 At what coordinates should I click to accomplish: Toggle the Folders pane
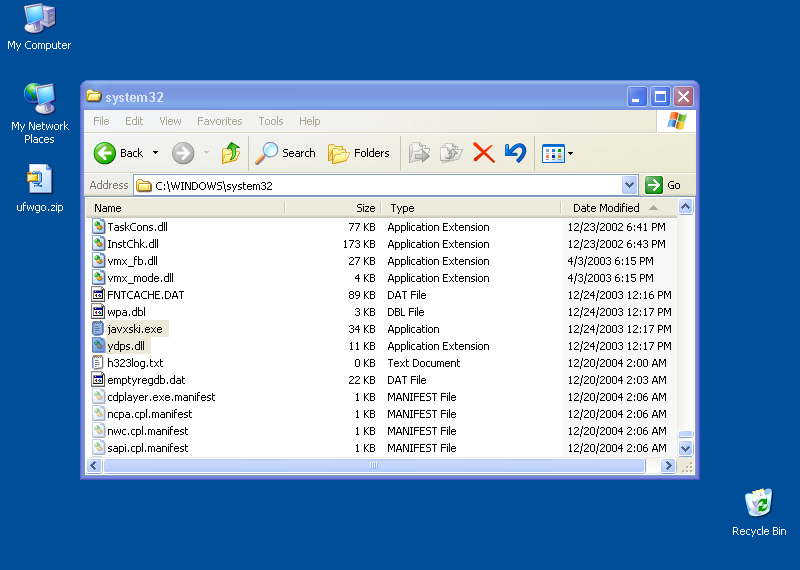point(359,153)
